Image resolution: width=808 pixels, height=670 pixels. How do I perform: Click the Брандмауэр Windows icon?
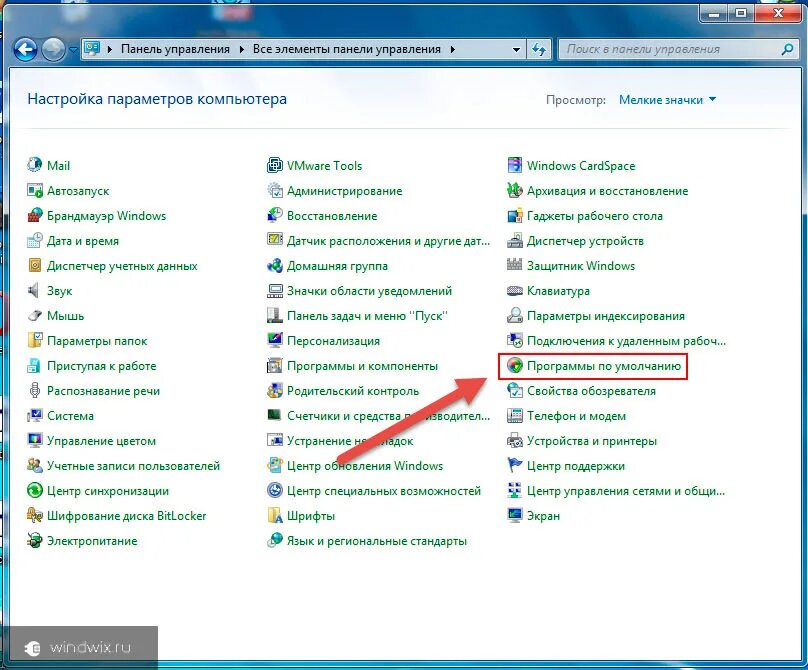point(35,215)
